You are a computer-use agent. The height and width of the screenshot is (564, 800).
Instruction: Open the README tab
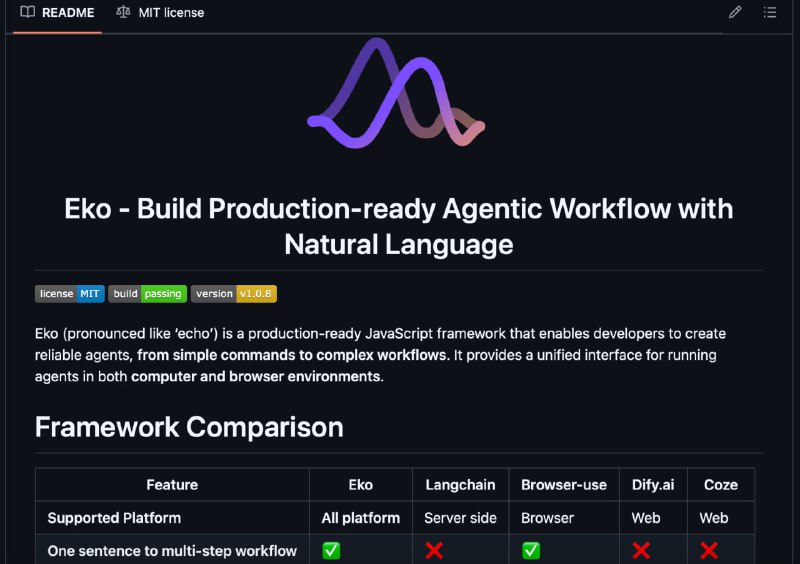pos(57,13)
